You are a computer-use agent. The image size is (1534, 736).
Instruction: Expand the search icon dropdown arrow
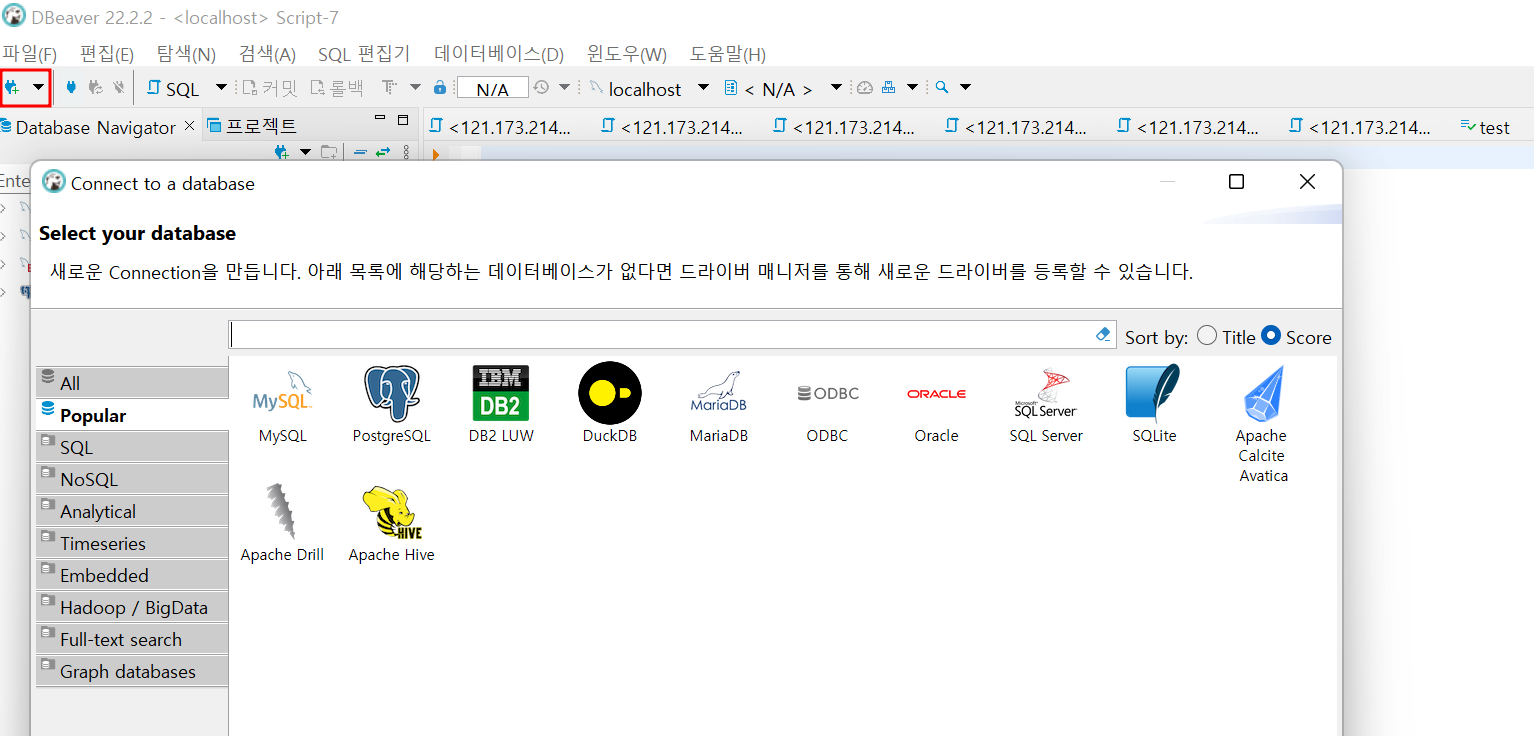pyautogui.click(x=965, y=88)
